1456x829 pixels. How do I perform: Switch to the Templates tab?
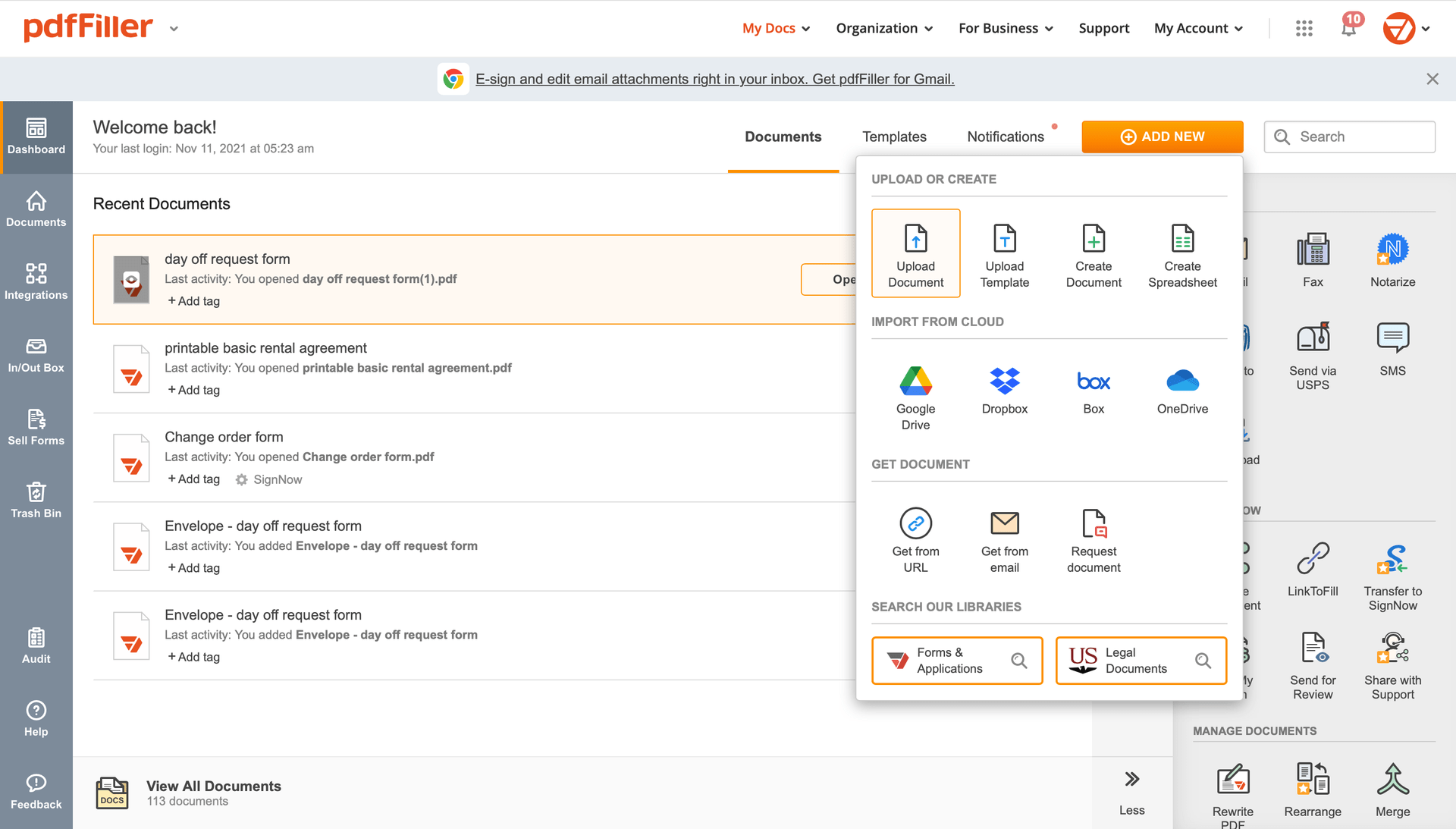pyautogui.click(x=894, y=135)
